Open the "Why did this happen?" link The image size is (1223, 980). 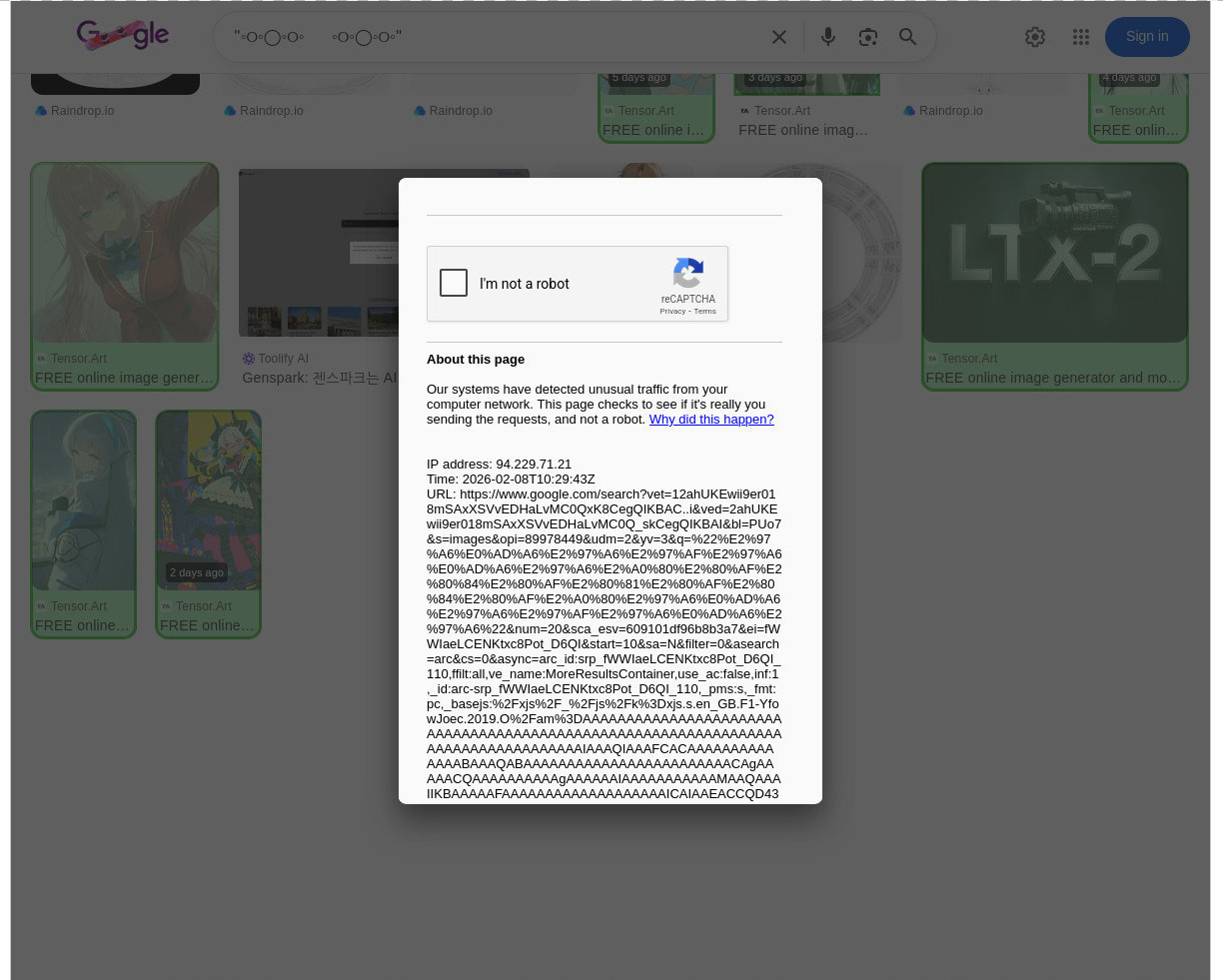[x=710, y=420]
